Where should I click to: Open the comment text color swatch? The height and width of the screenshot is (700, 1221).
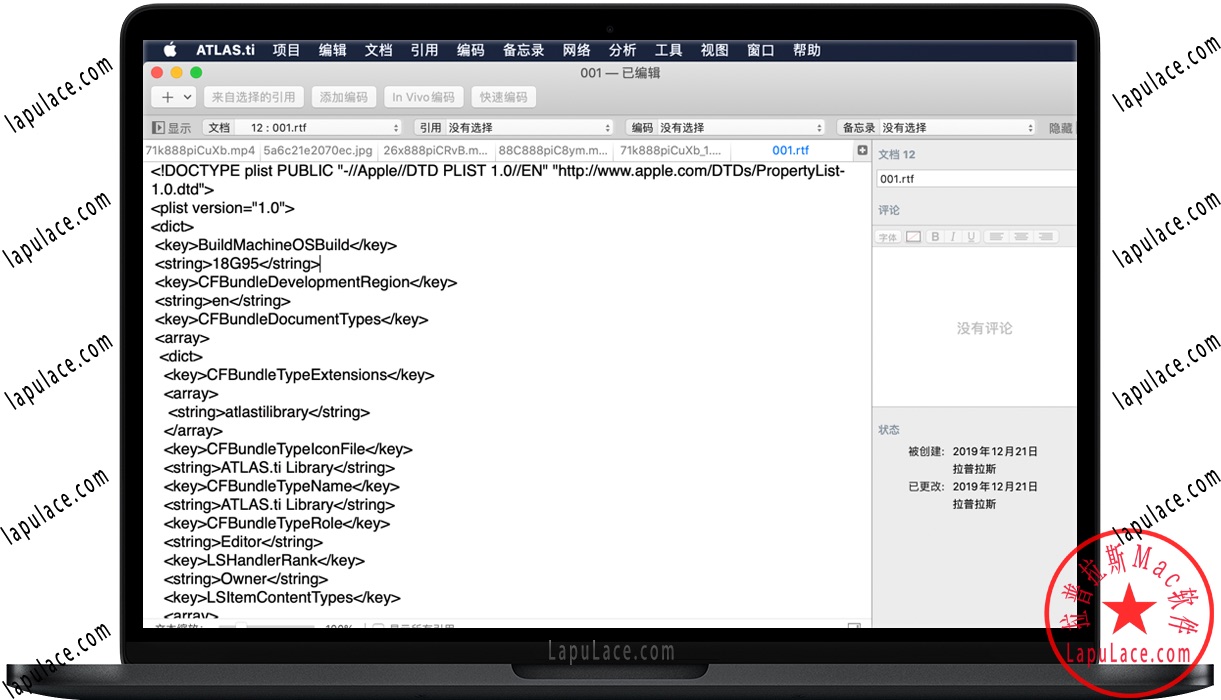(x=913, y=237)
